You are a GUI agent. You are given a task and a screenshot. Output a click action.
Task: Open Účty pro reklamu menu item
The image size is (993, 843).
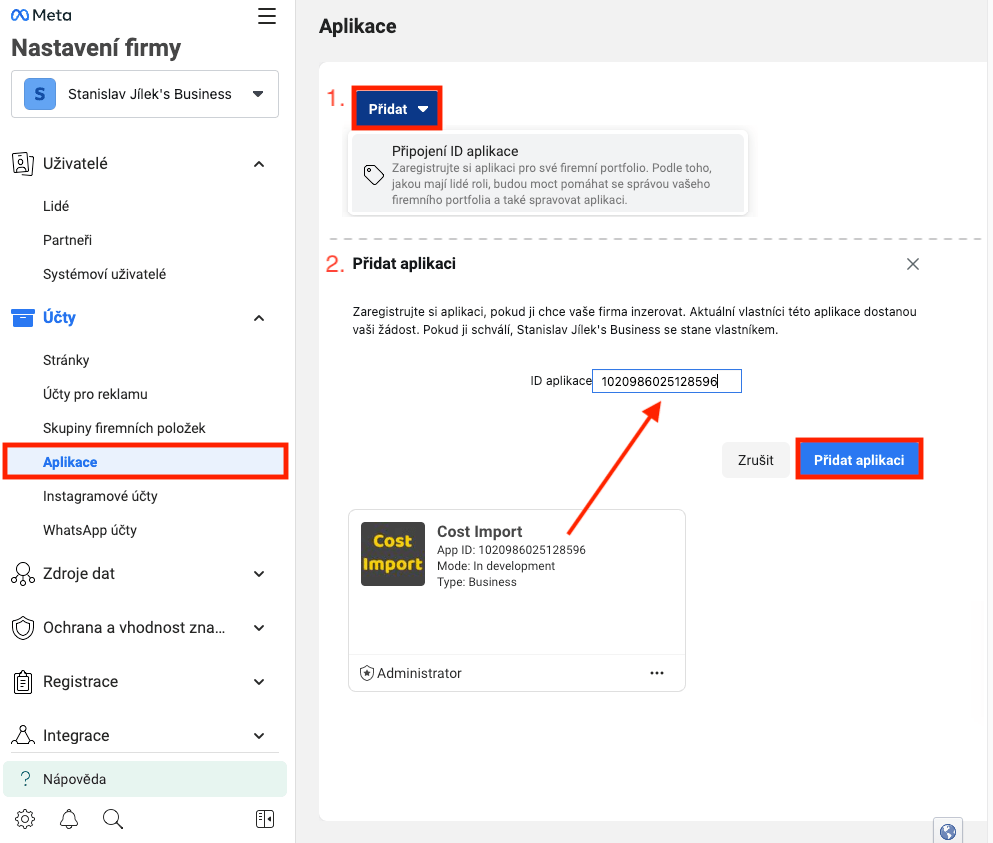coord(95,394)
